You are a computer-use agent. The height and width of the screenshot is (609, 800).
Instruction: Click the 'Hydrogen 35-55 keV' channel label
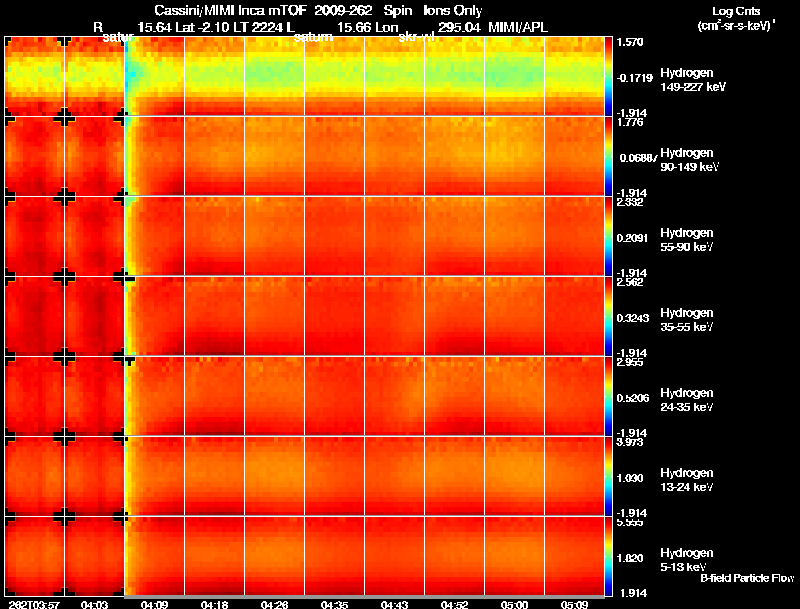pos(687,320)
